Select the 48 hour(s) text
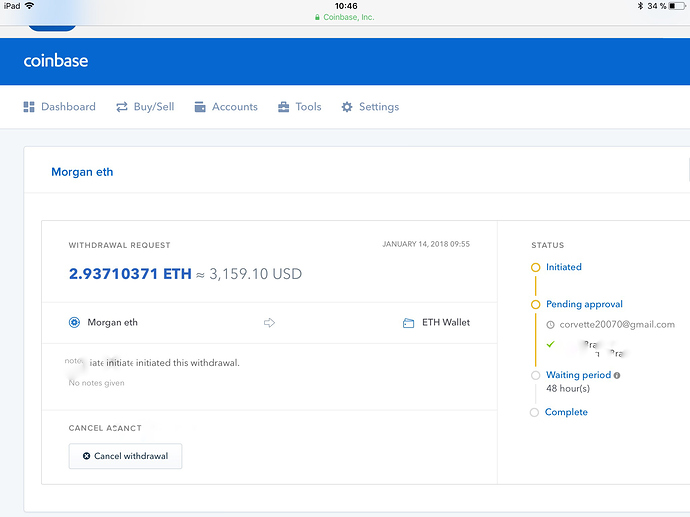The width and height of the screenshot is (690, 517). tap(568, 389)
